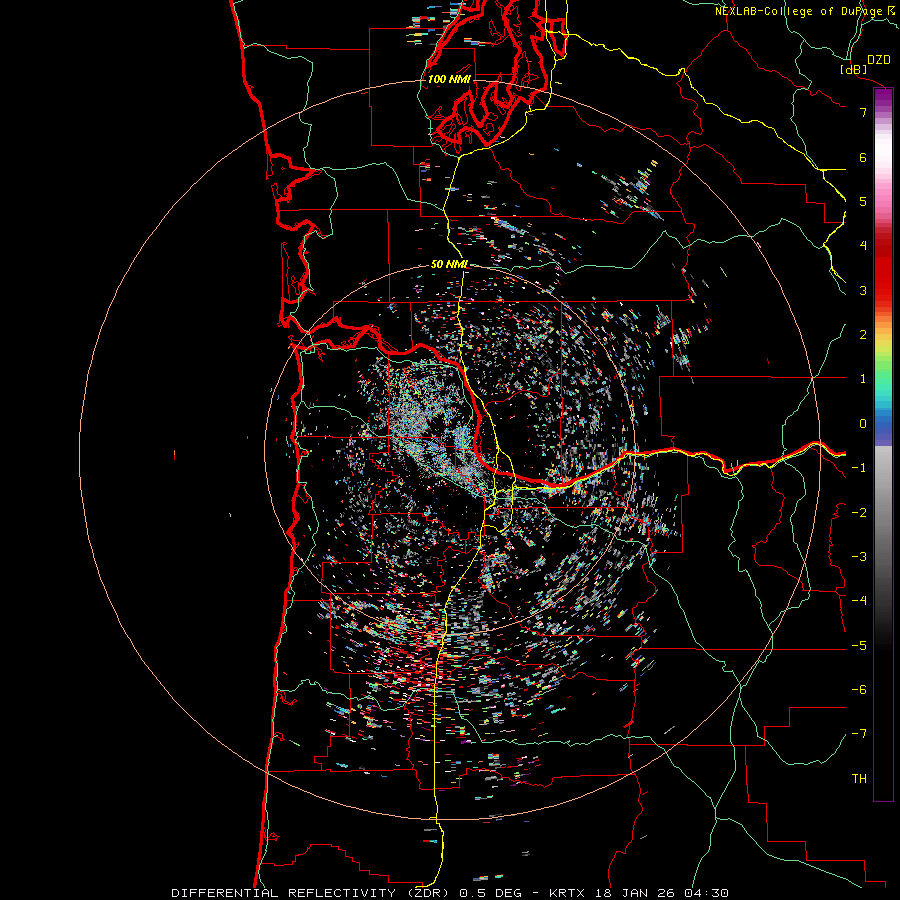Click the 1 value on color scale
900x900 pixels.
[863, 379]
